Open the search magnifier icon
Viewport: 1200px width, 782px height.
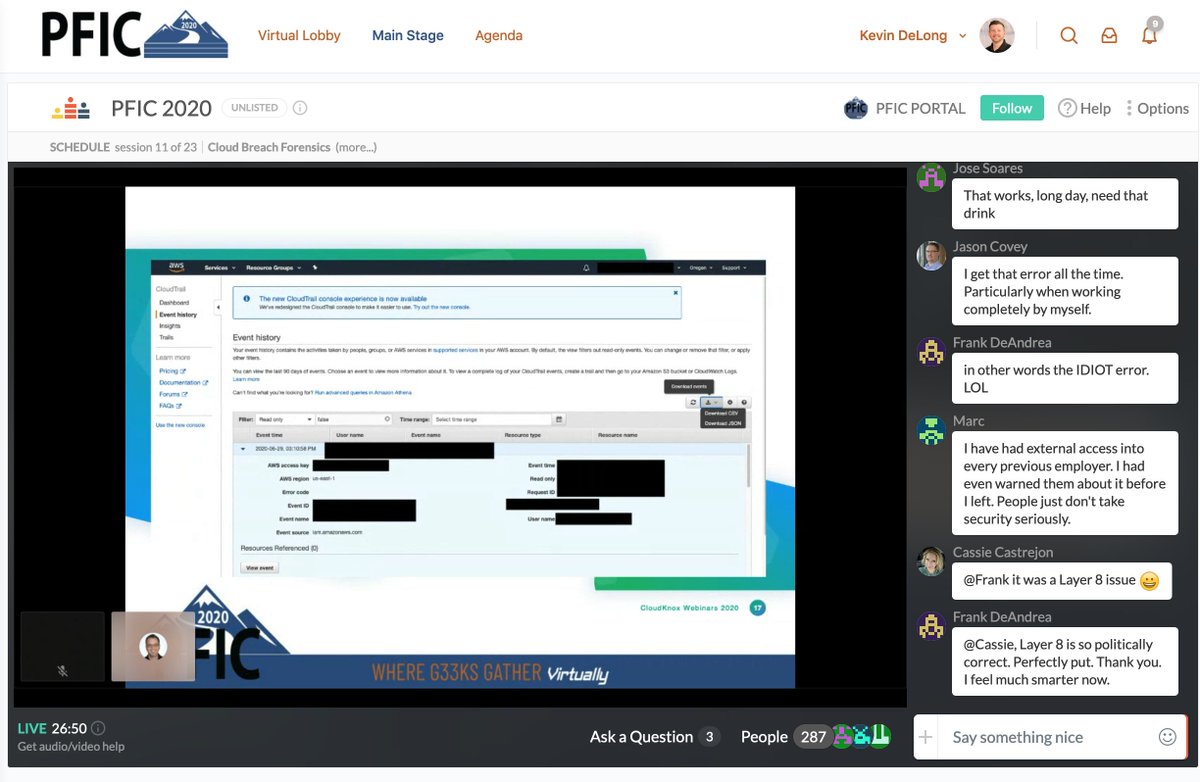coord(1069,35)
